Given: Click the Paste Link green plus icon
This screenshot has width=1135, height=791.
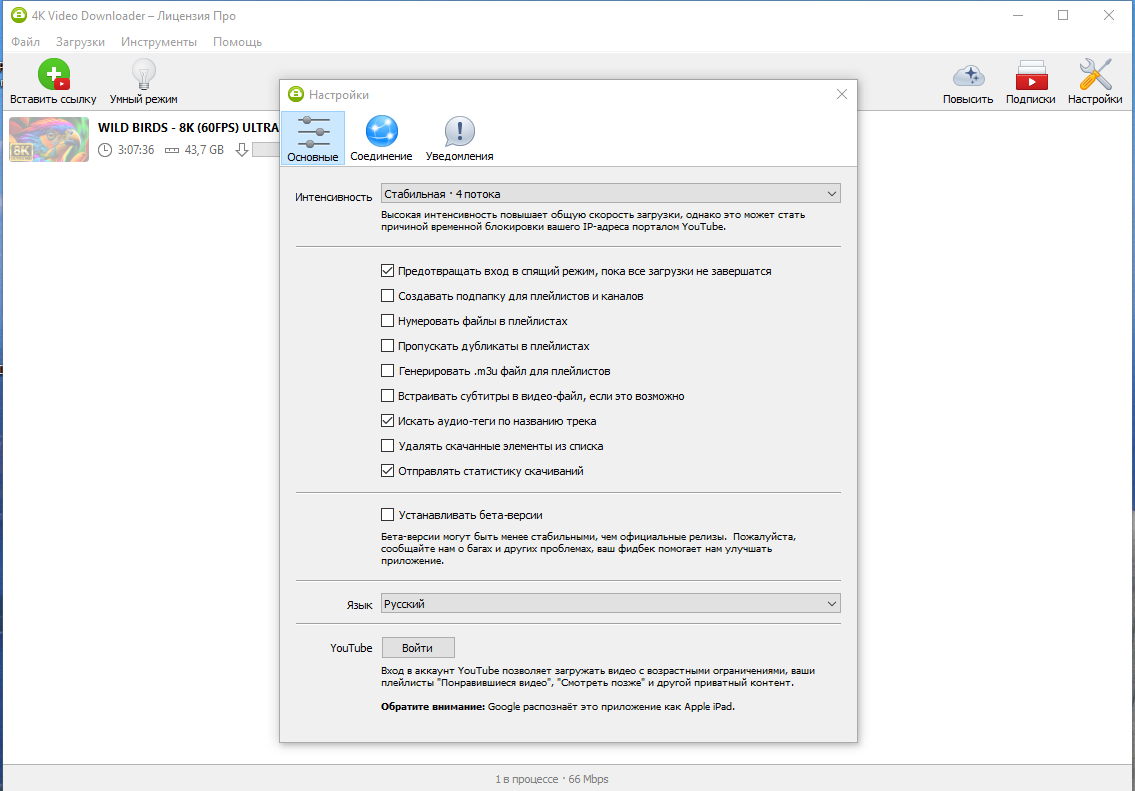Looking at the screenshot, I should (54, 74).
